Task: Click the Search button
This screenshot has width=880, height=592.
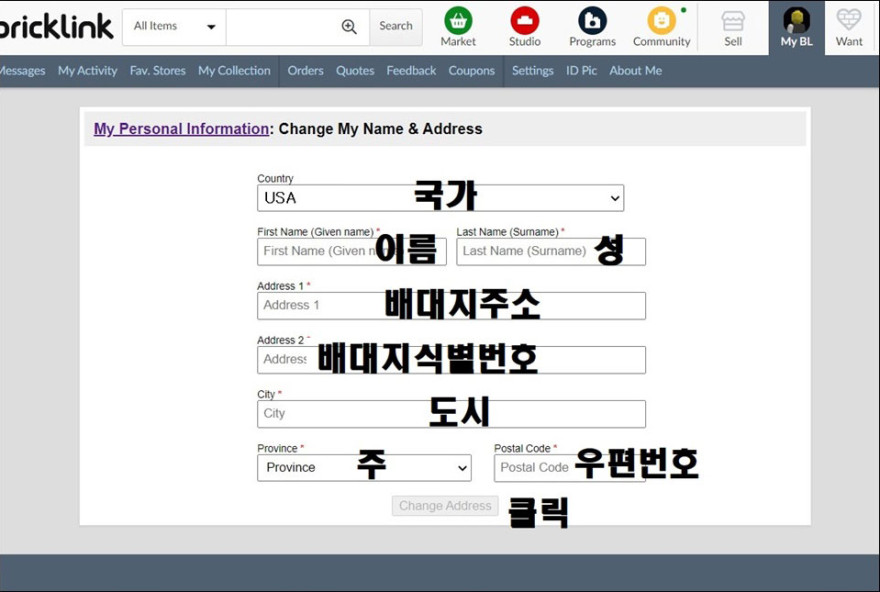Action: coord(396,26)
